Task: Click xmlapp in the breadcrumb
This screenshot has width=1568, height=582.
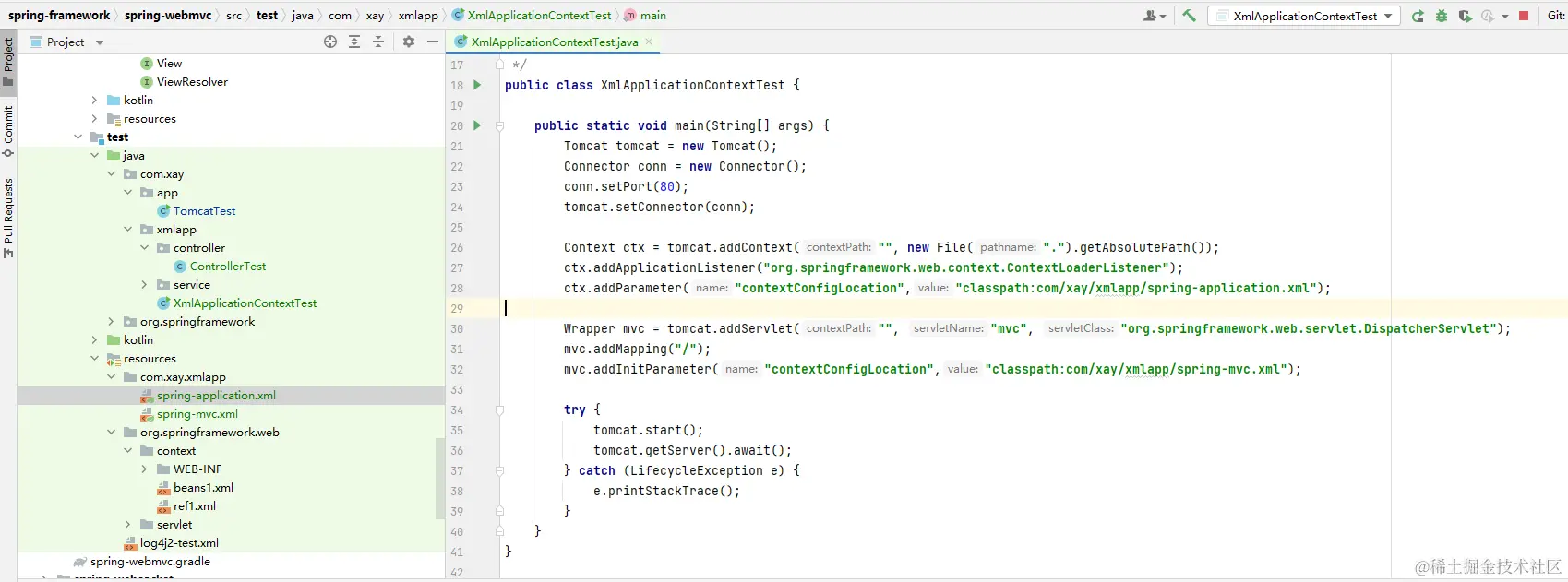Action: (418, 16)
